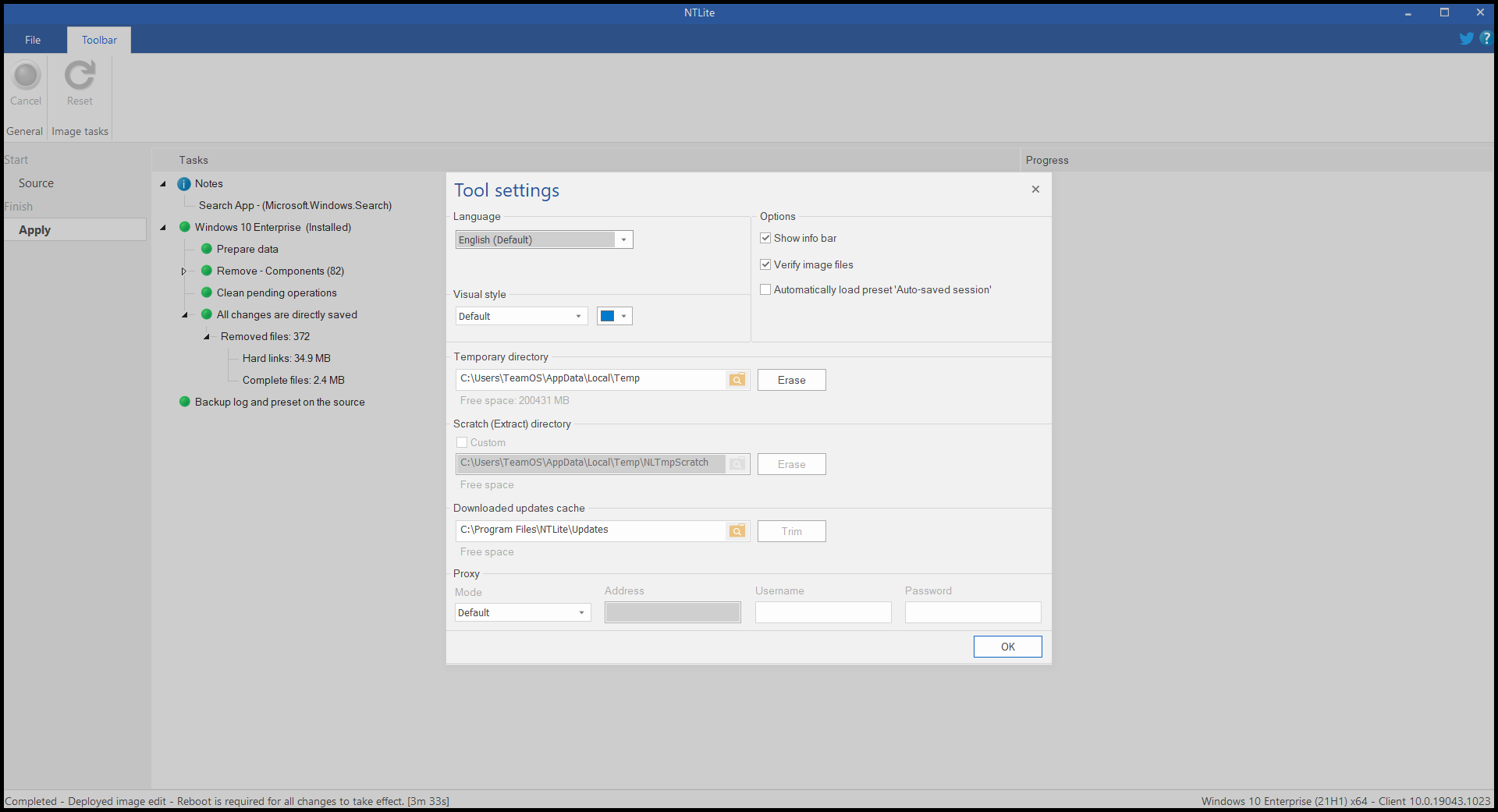Click the Temporary directory path field
The height and width of the screenshot is (812, 1498).
[591, 379]
